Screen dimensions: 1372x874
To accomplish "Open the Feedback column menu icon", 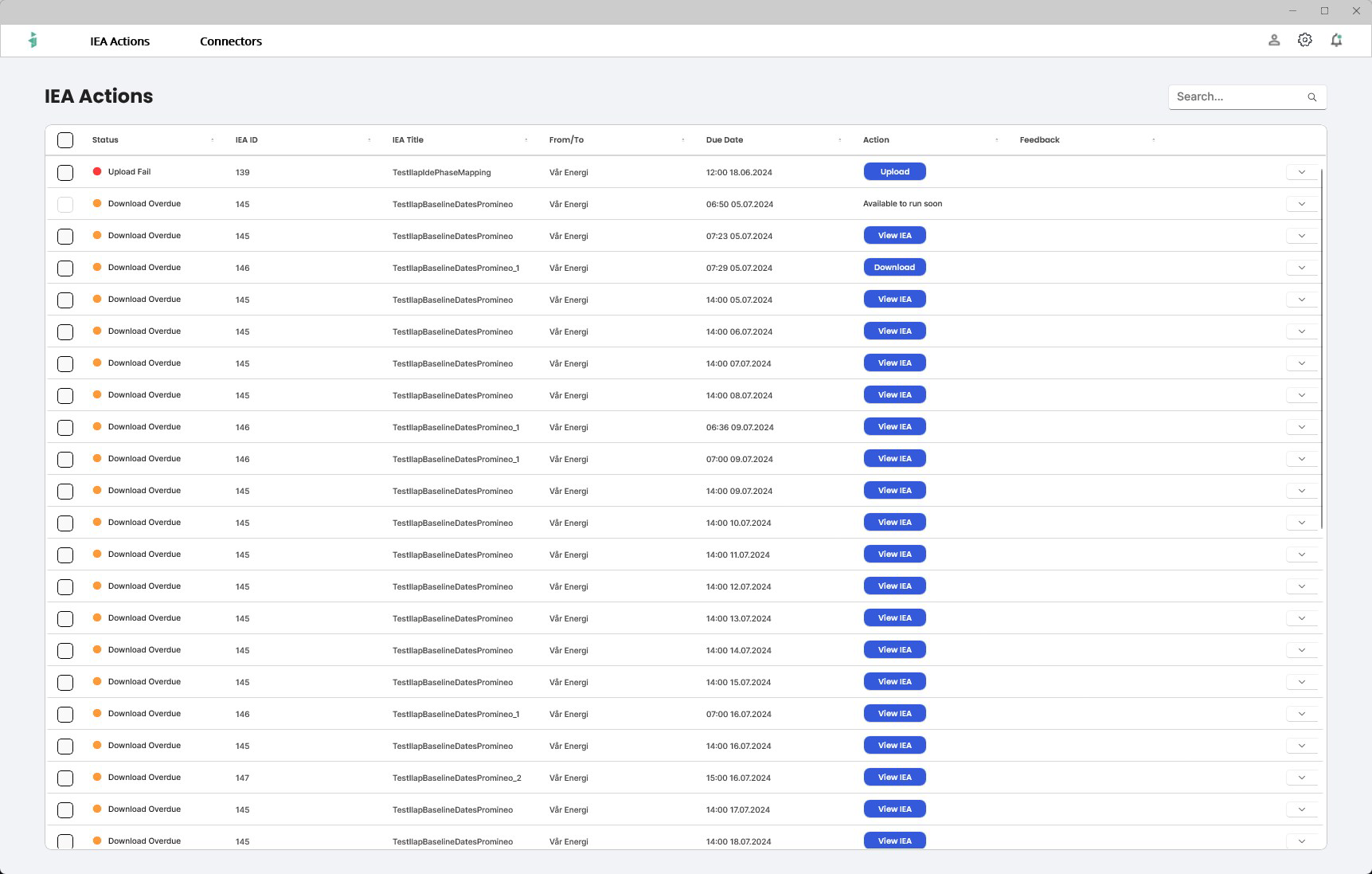I will click(x=1154, y=140).
